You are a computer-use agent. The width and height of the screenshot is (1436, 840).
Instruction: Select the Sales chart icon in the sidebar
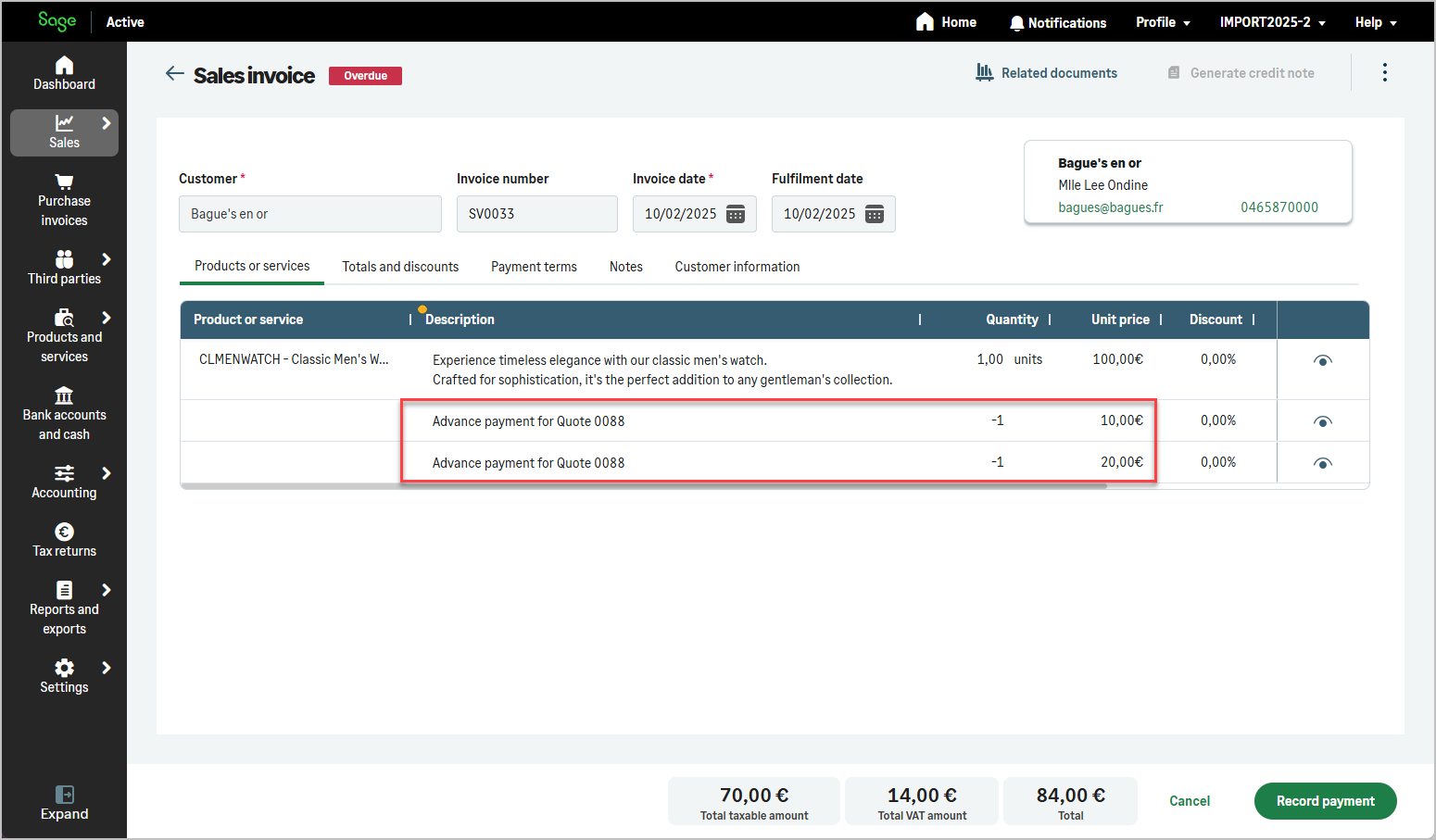click(64, 122)
